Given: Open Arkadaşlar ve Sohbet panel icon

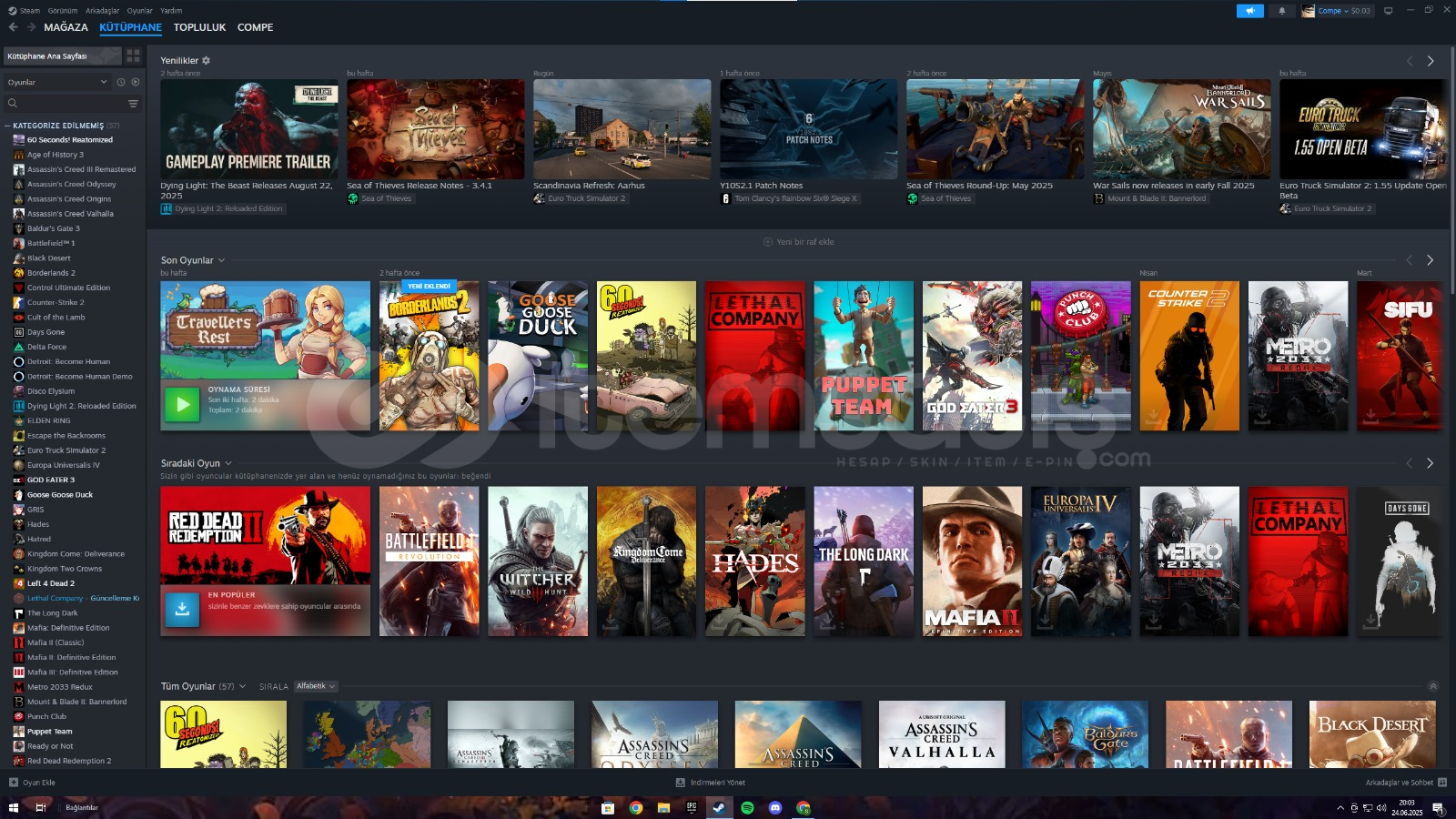Looking at the screenshot, I should coord(1441,783).
